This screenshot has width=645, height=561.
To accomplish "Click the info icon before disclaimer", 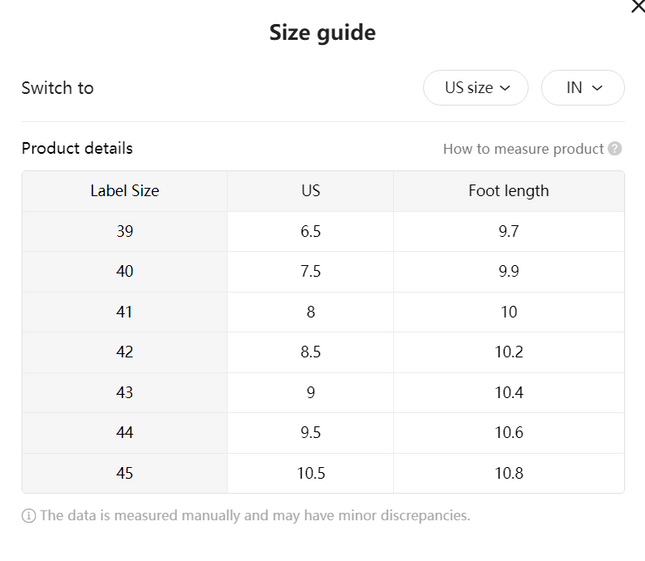I will pos(28,516).
